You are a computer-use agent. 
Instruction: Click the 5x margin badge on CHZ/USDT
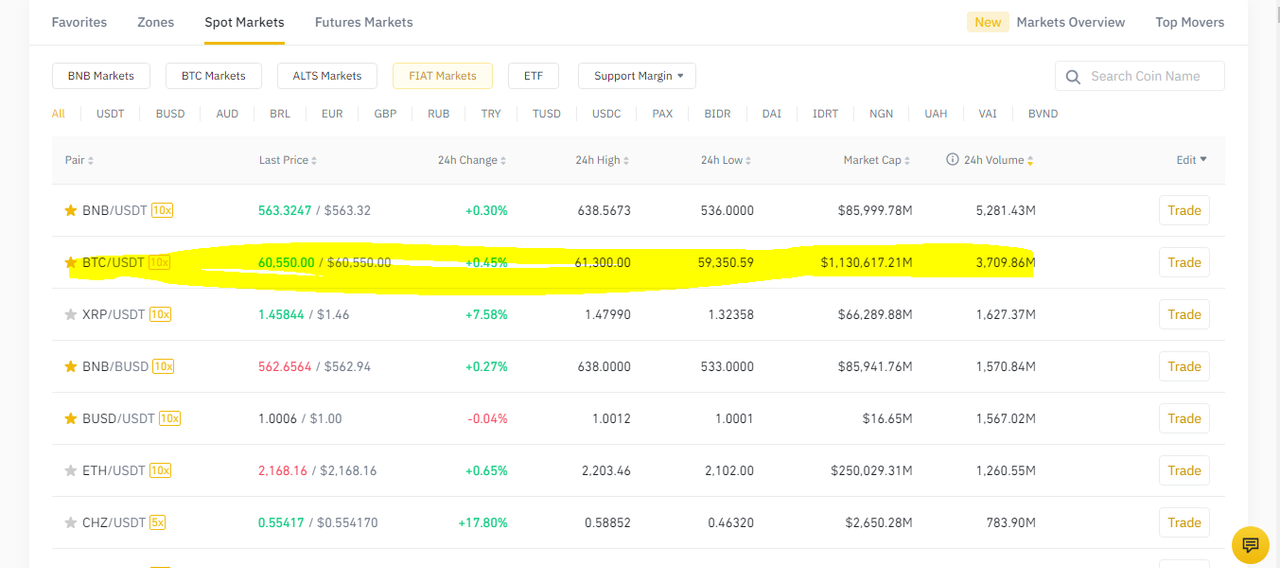tap(158, 522)
